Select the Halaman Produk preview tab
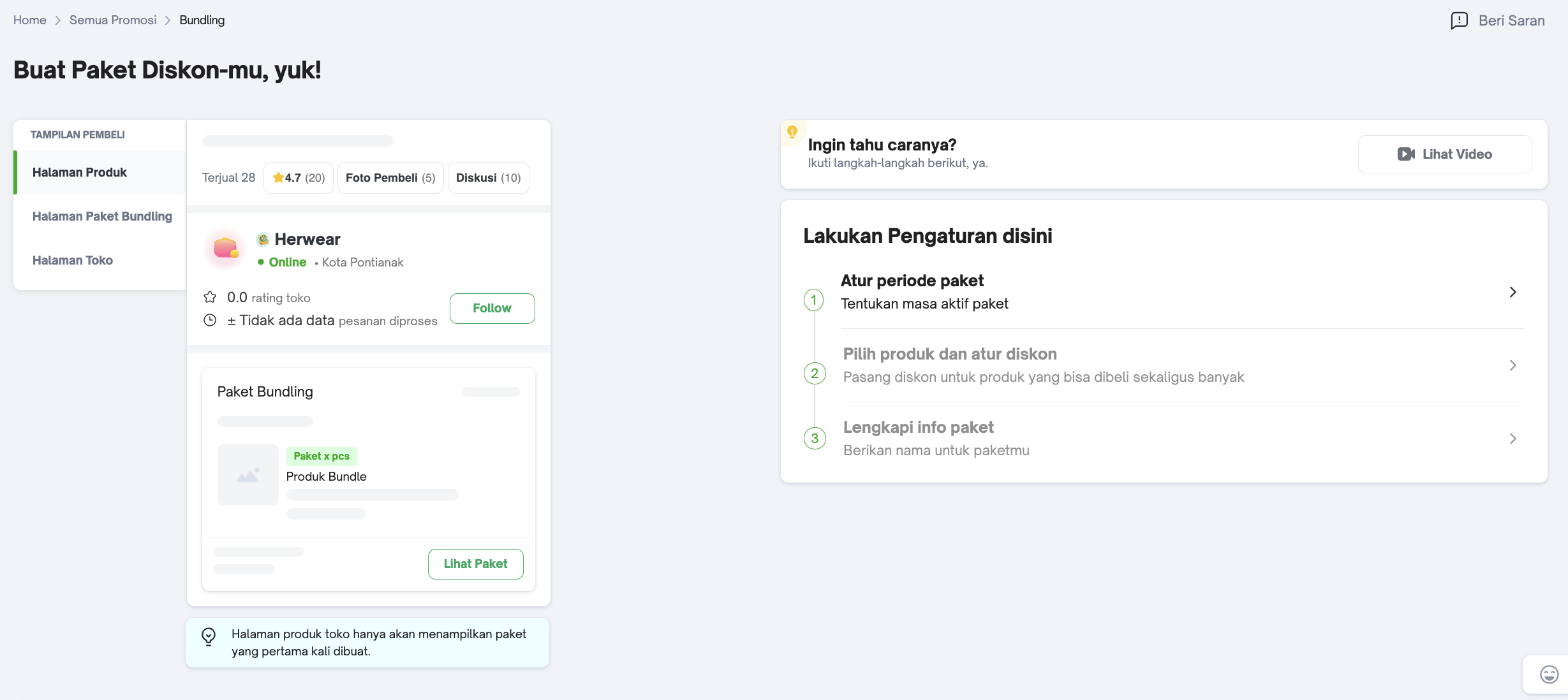 [80, 172]
